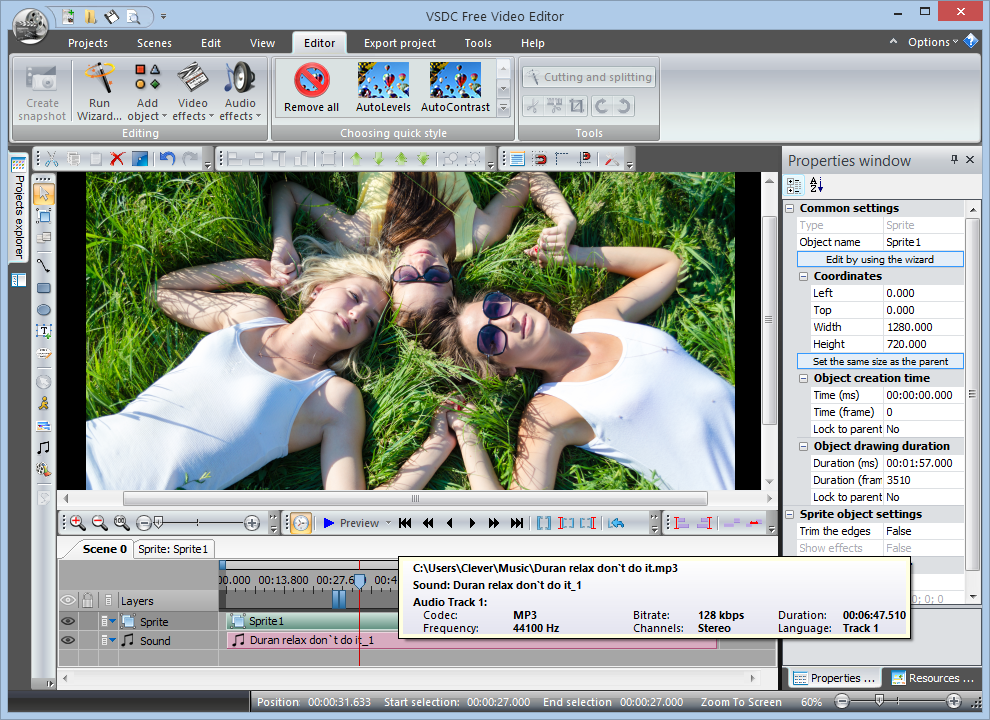Toggle visibility of the Sound layer
This screenshot has height=720, width=990.
pos(68,640)
